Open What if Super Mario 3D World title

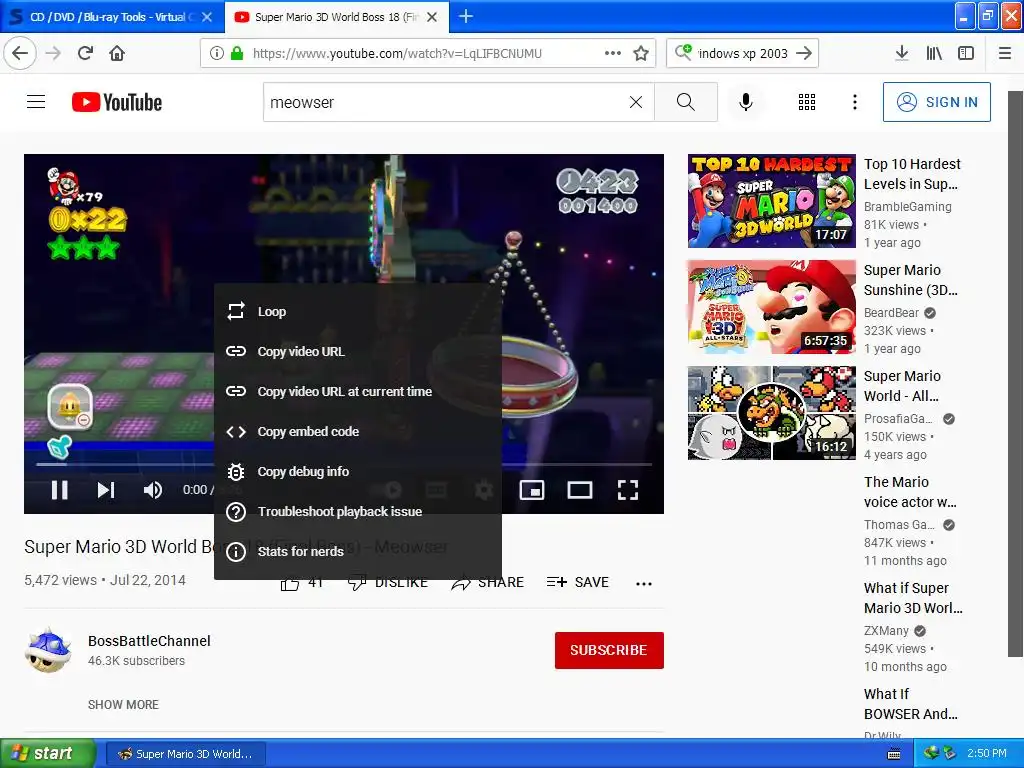[x=913, y=598]
